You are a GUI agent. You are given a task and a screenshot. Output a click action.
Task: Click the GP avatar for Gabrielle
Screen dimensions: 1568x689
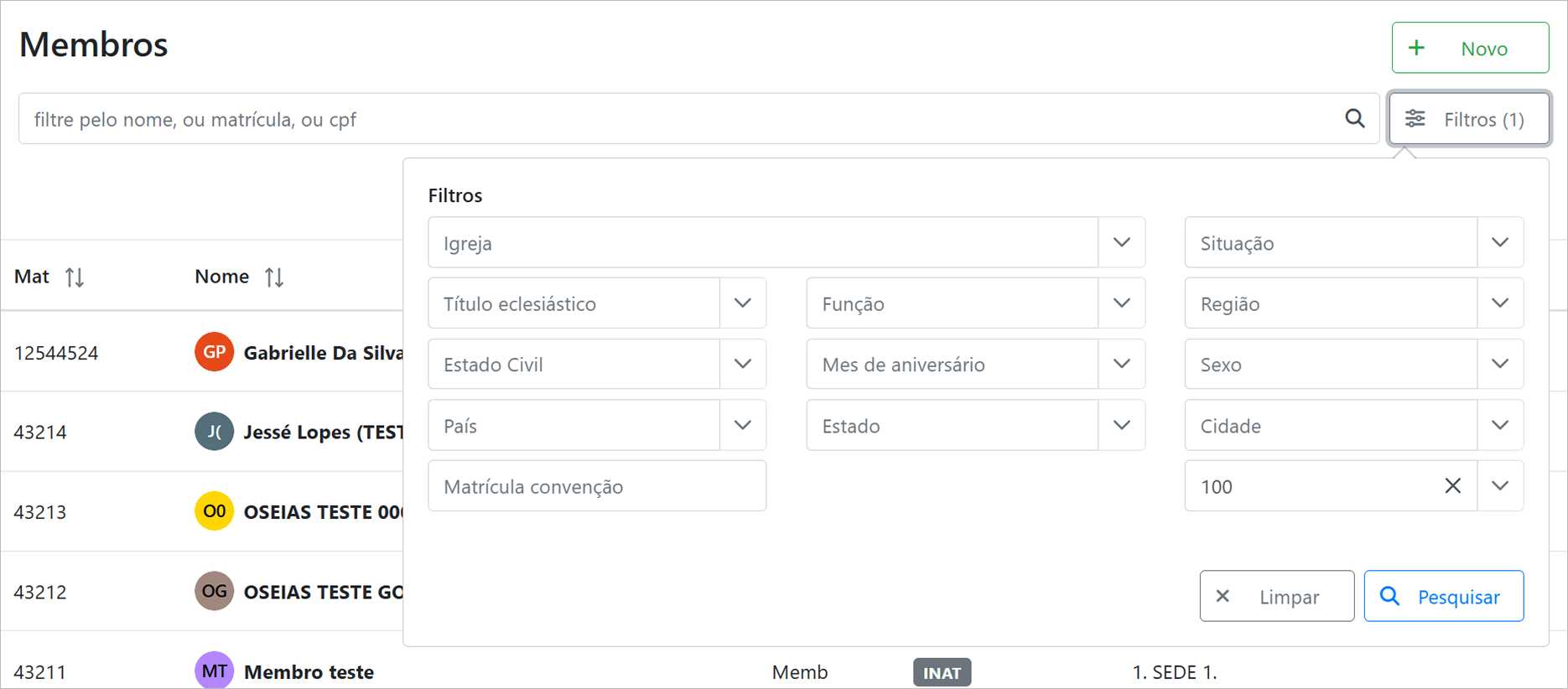214,352
